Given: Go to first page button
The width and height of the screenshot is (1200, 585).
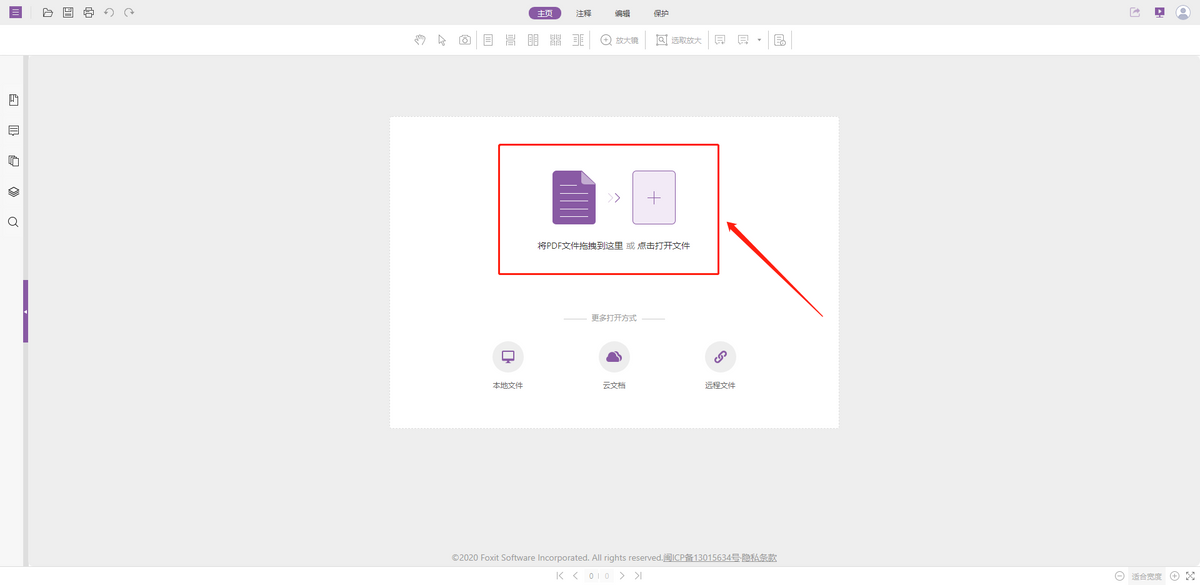Looking at the screenshot, I should (560, 576).
